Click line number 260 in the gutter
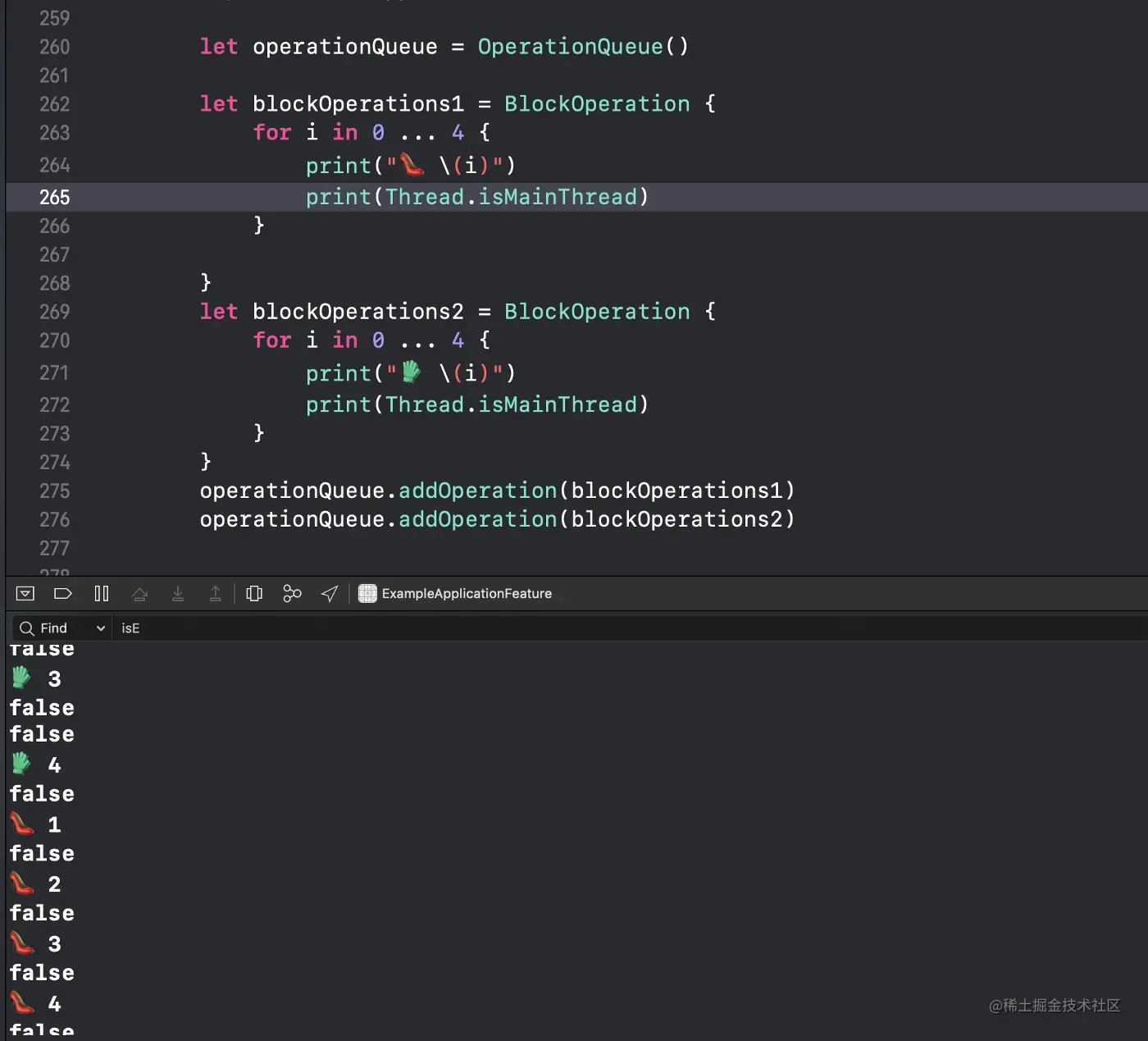The image size is (1148, 1041). [x=55, y=47]
